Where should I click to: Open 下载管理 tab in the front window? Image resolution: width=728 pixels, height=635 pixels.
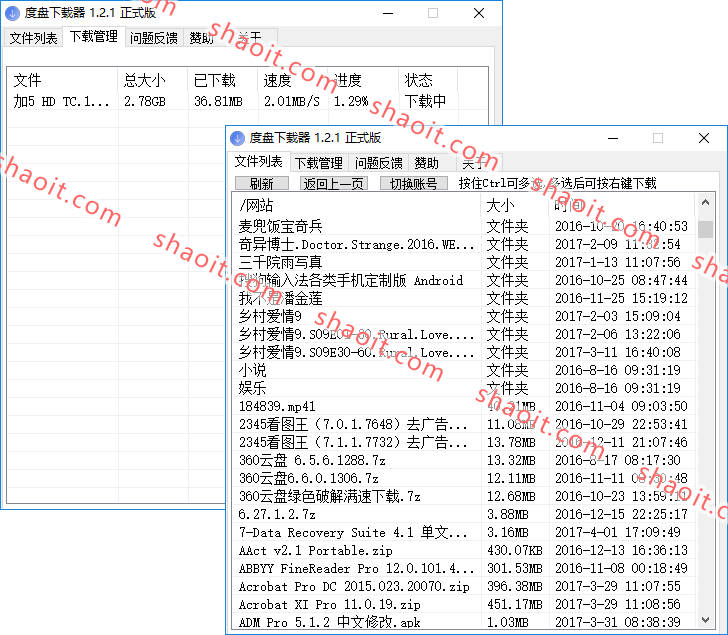[x=319, y=163]
